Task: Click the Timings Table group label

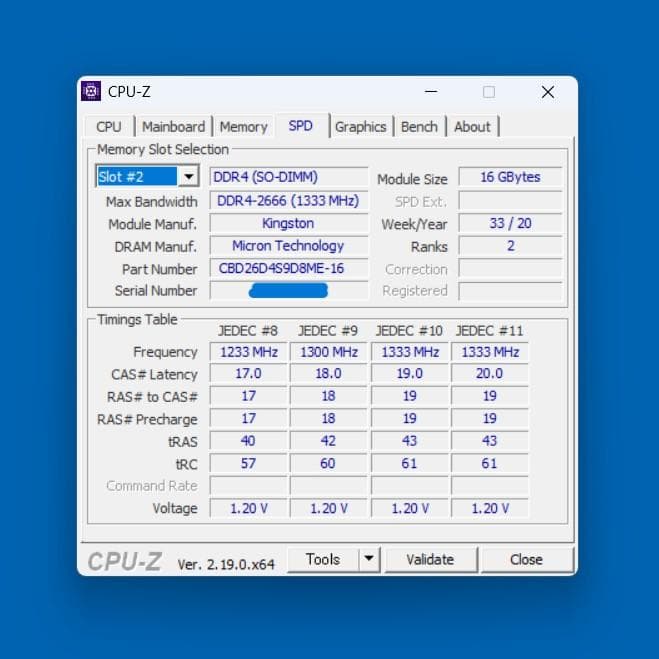Action: (x=137, y=319)
